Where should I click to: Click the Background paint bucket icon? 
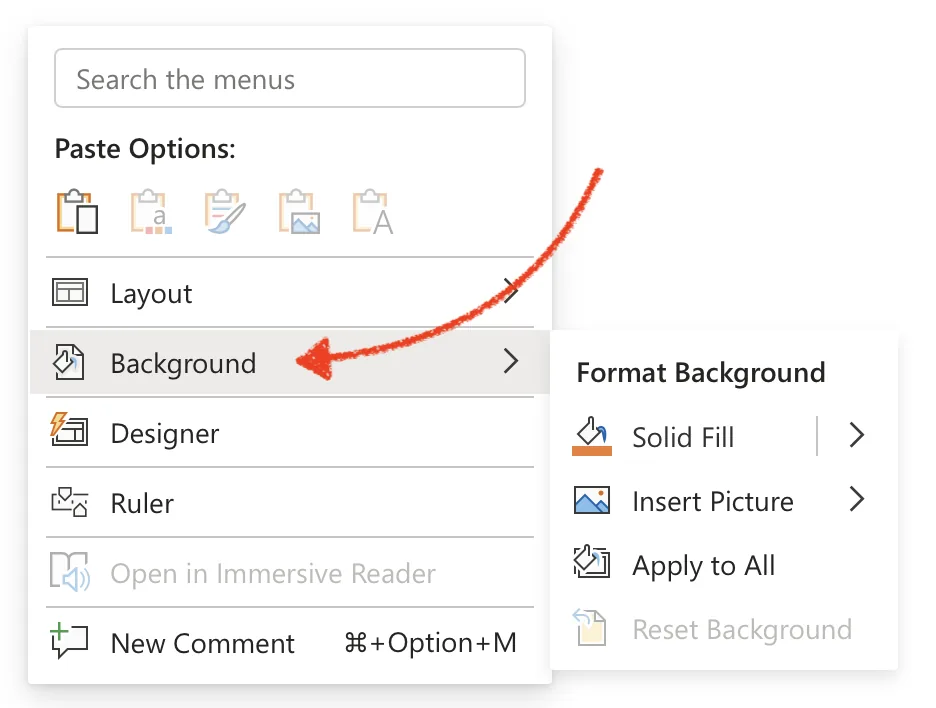pos(69,362)
